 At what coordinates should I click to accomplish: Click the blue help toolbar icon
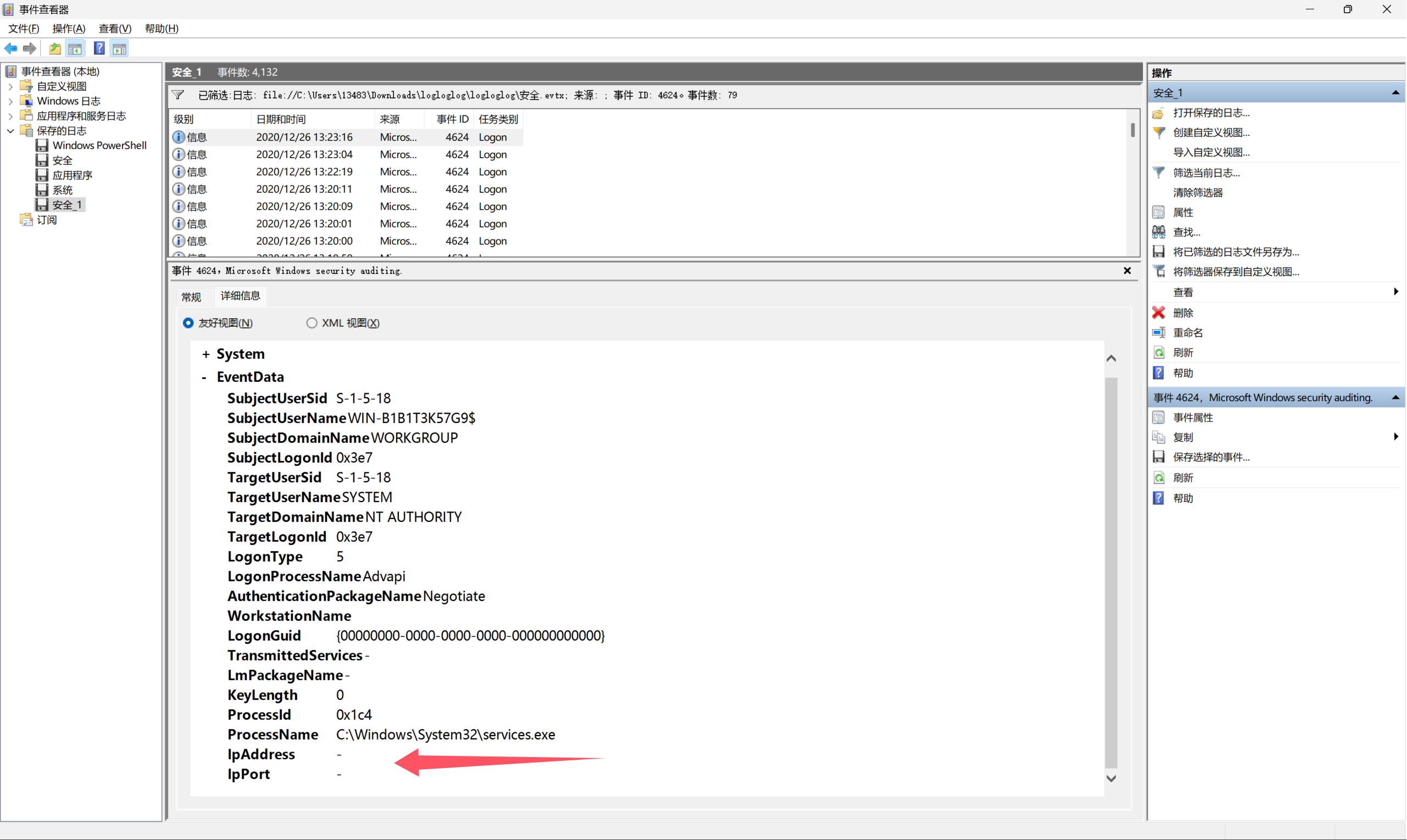[99, 49]
